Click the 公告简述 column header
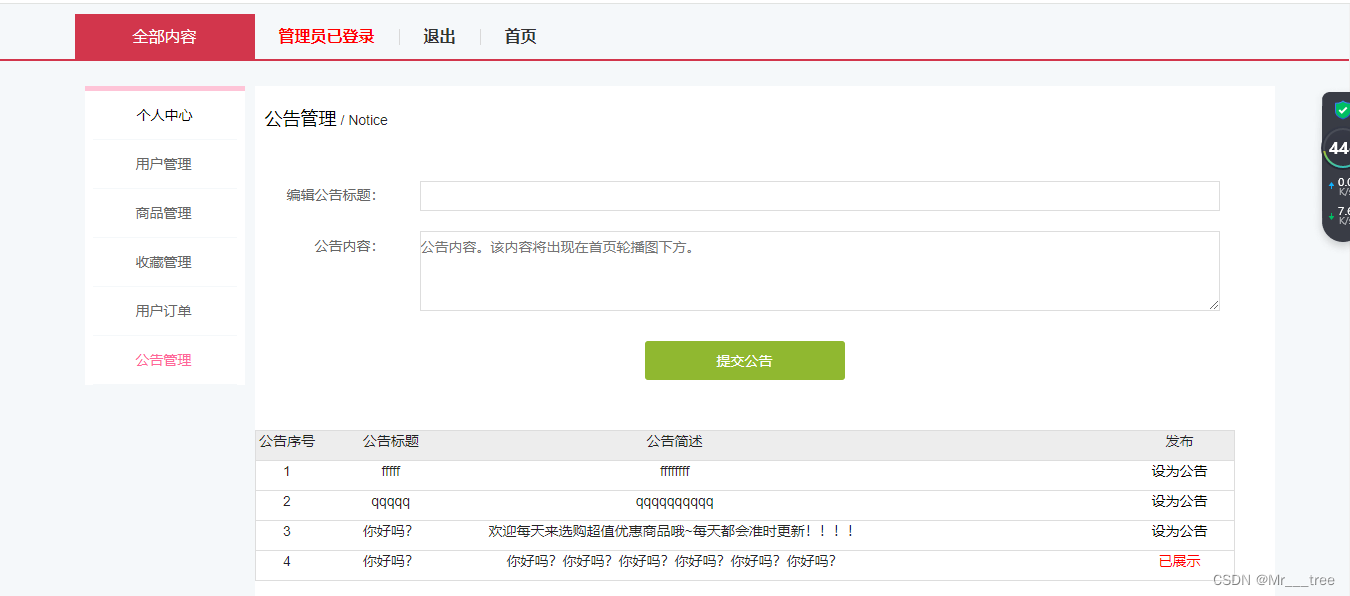This screenshot has width=1350, height=596. coord(674,441)
